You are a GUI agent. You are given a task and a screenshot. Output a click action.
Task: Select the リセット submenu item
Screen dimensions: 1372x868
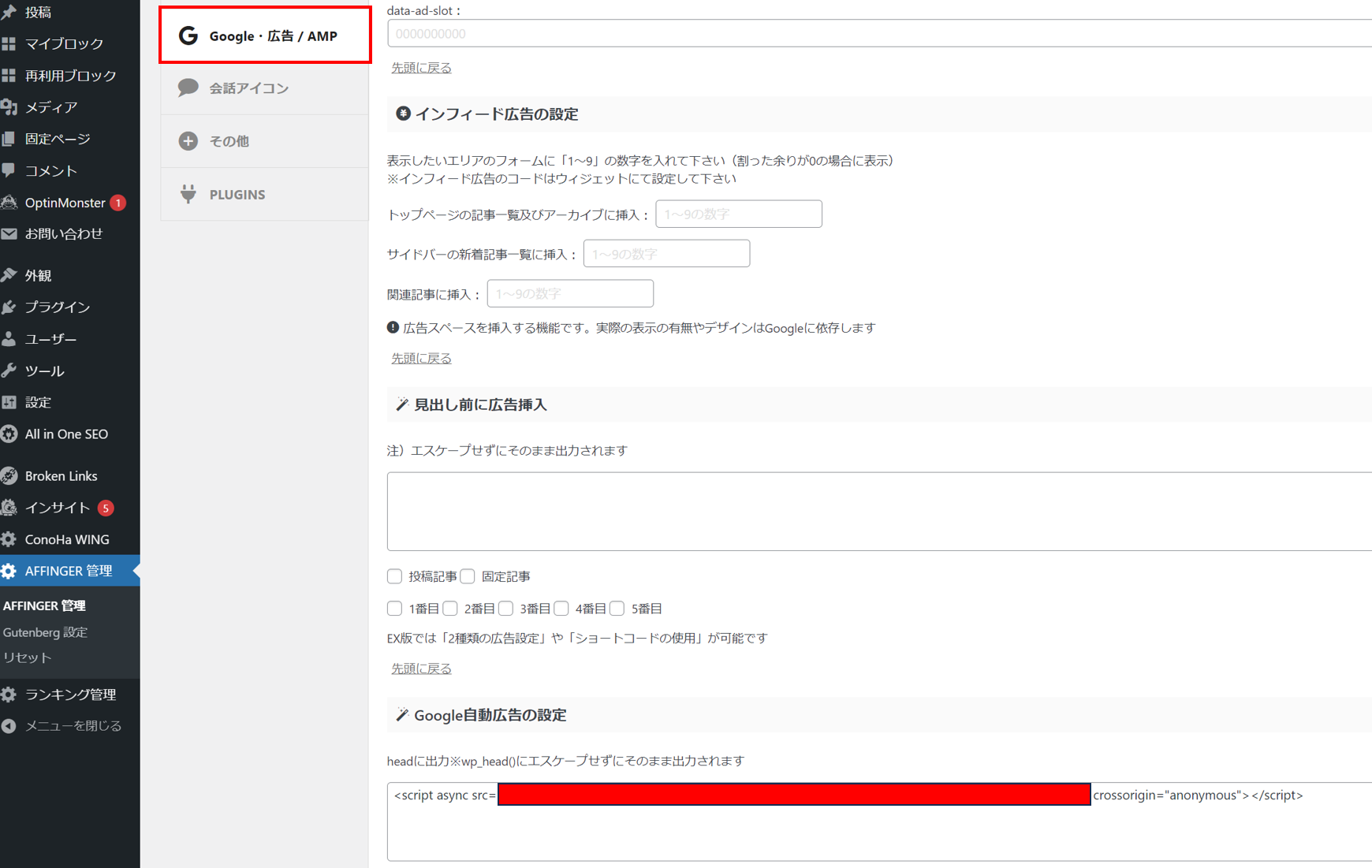pyautogui.click(x=27, y=657)
